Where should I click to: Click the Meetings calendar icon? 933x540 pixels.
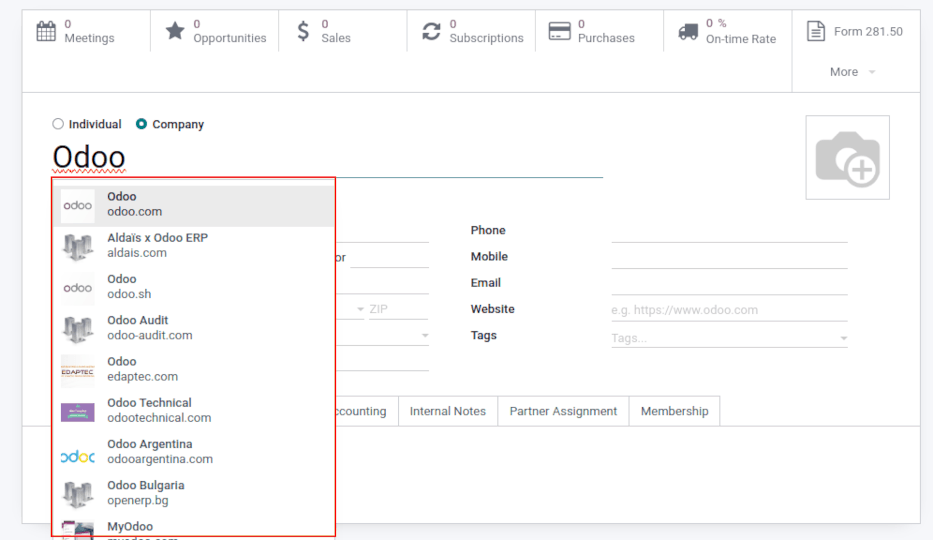(x=46, y=31)
